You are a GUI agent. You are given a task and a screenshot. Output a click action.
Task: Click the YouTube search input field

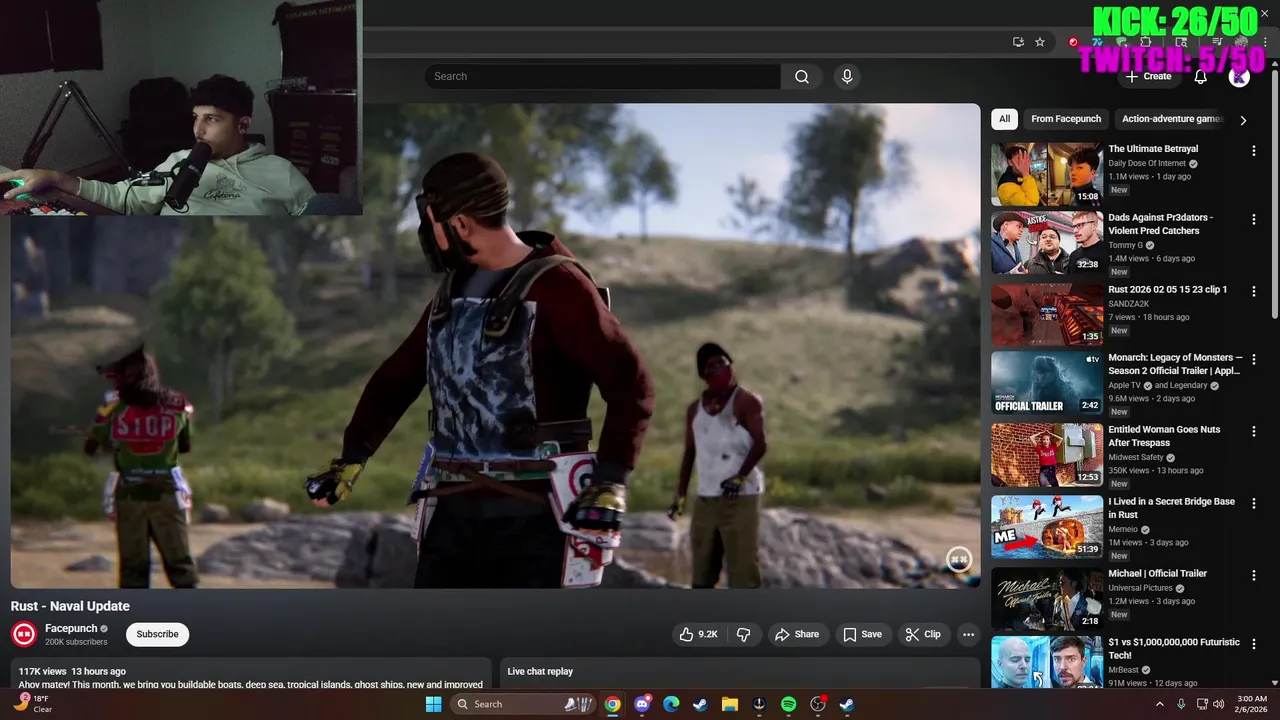pos(603,77)
